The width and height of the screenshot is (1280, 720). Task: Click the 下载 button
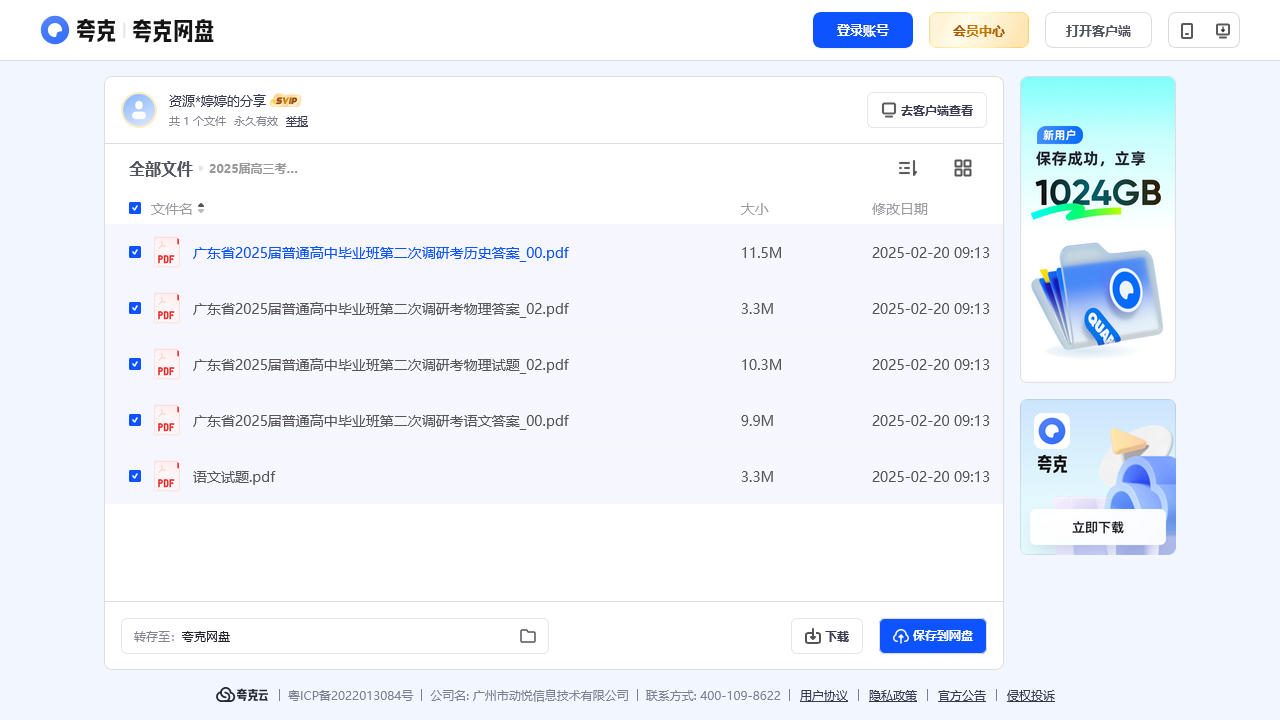click(827, 636)
